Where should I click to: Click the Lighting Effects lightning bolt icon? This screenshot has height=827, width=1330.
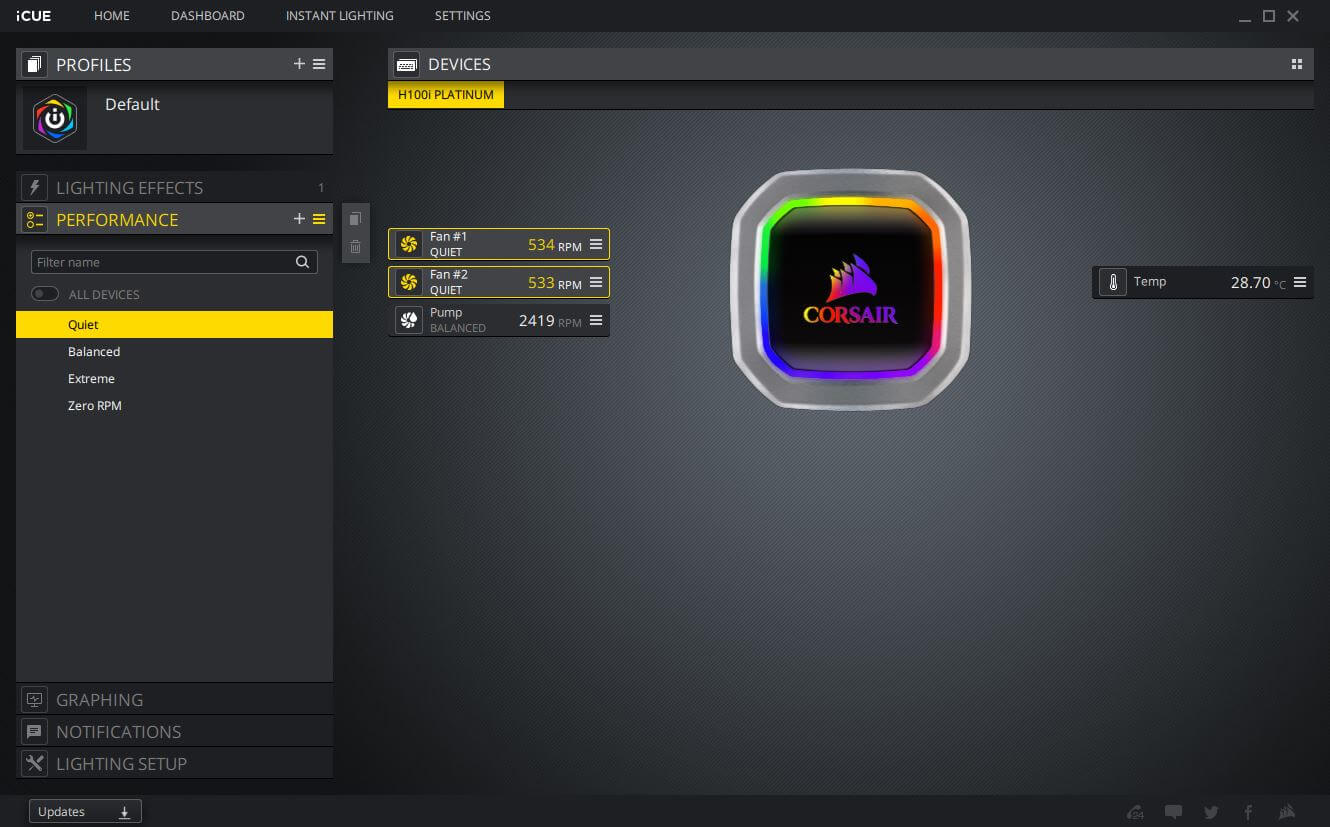pos(35,188)
